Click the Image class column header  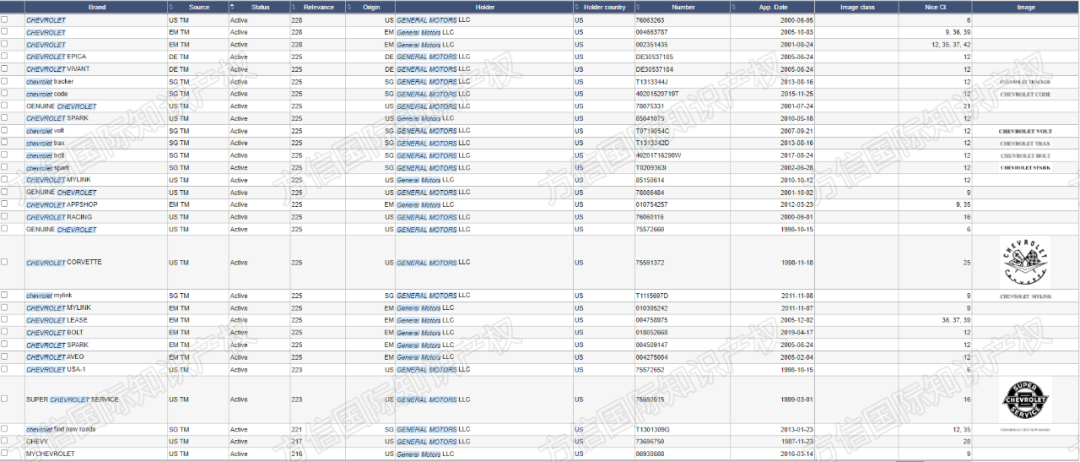857,7
